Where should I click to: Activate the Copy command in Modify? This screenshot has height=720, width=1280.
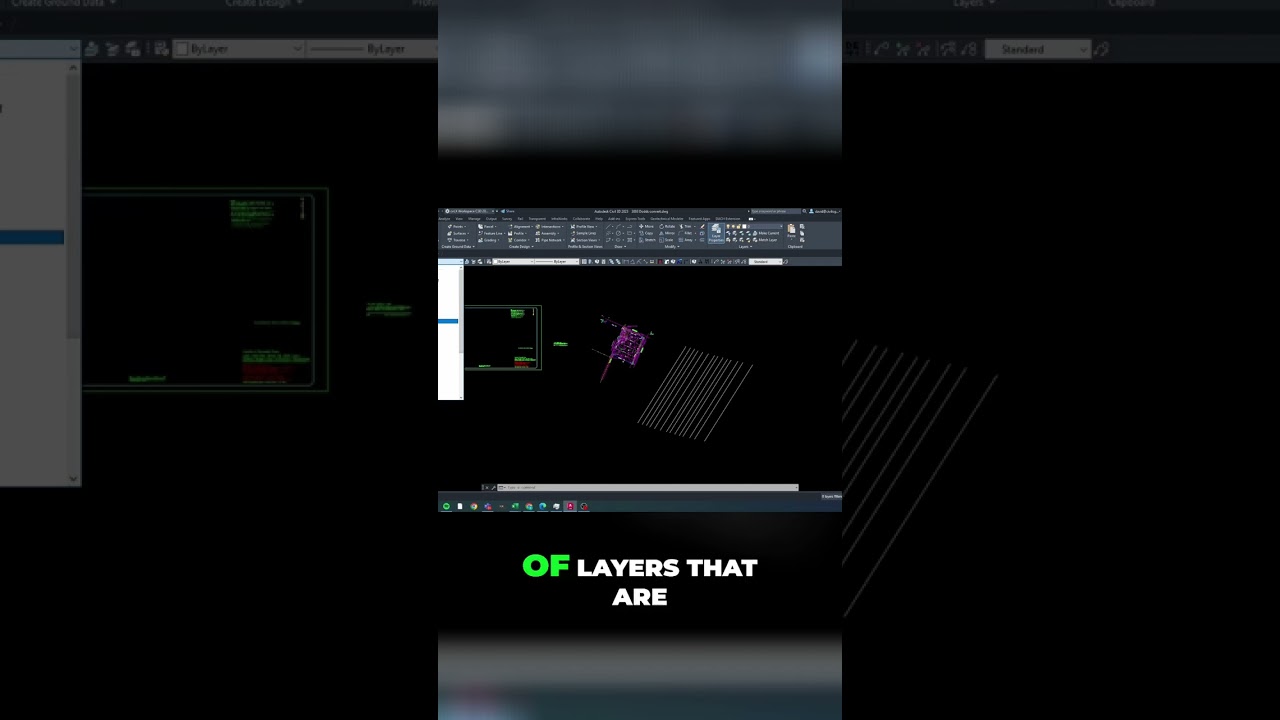[x=647, y=233]
